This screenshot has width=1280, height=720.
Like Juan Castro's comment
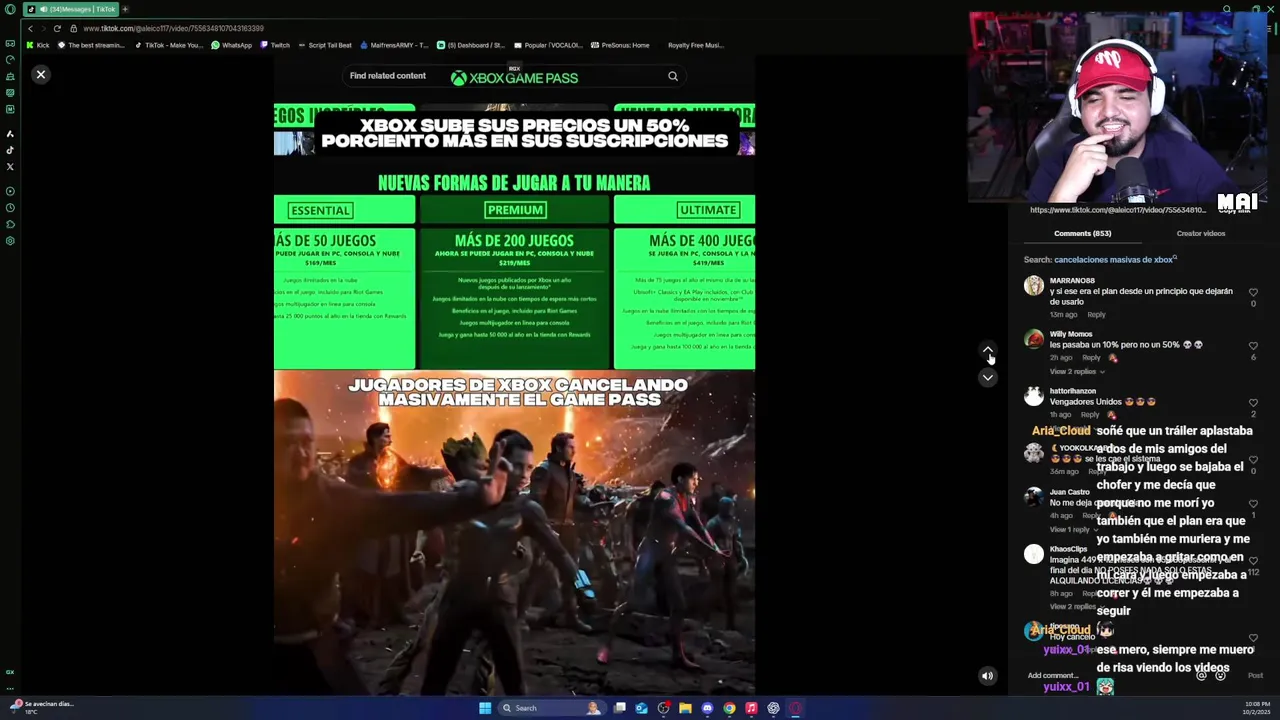(1253, 505)
